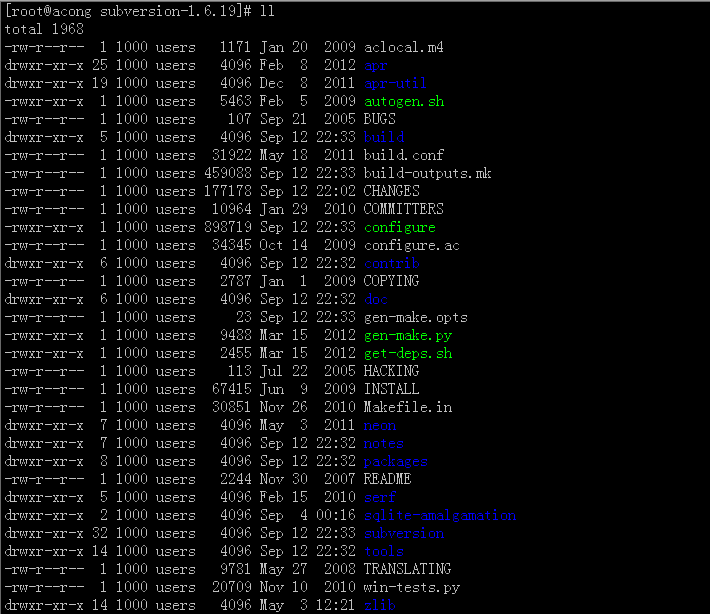This screenshot has height=615, width=711.
Task: Select size 67415 in INSTALL row
Action: click(232, 389)
